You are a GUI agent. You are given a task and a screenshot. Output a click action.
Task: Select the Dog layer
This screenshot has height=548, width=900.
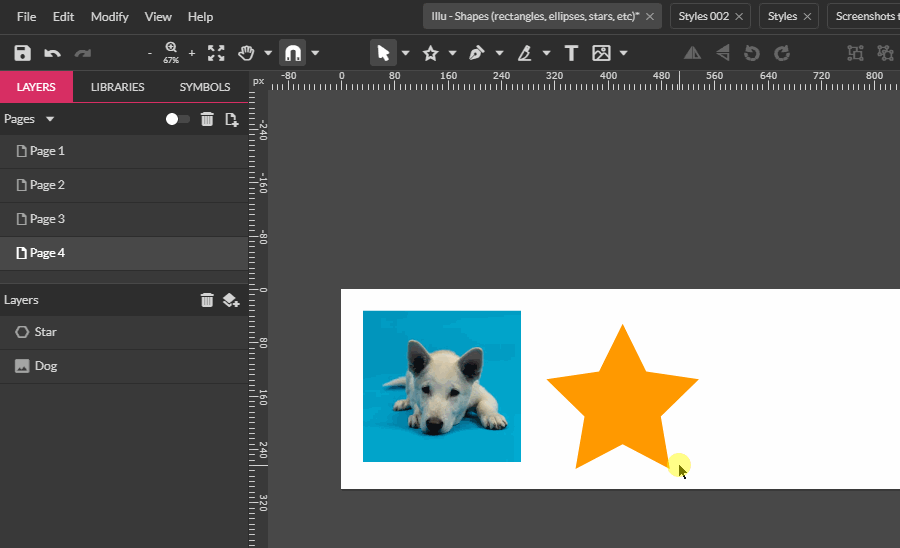[x=124, y=366]
